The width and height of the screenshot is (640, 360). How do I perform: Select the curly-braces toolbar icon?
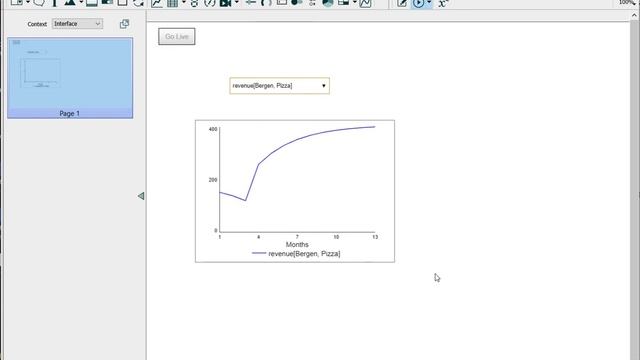point(266,3)
